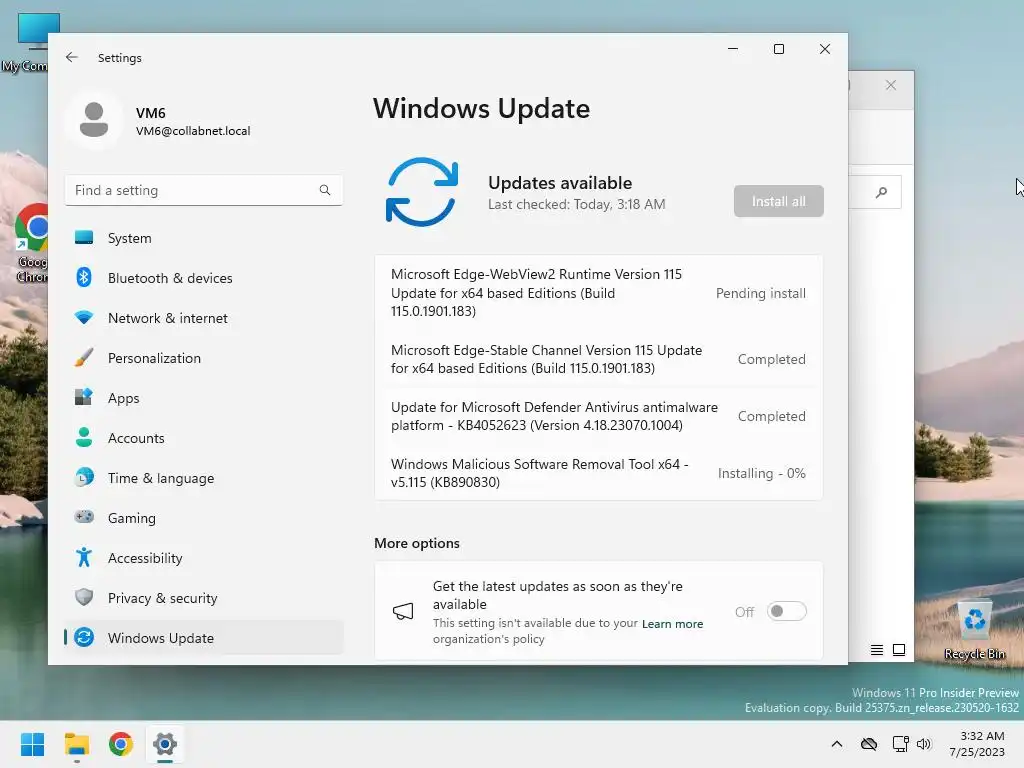The width and height of the screenshot is (1024, 768).
Task: Click the Windows Update sync icon in sidebar
Action: point(84,637)
